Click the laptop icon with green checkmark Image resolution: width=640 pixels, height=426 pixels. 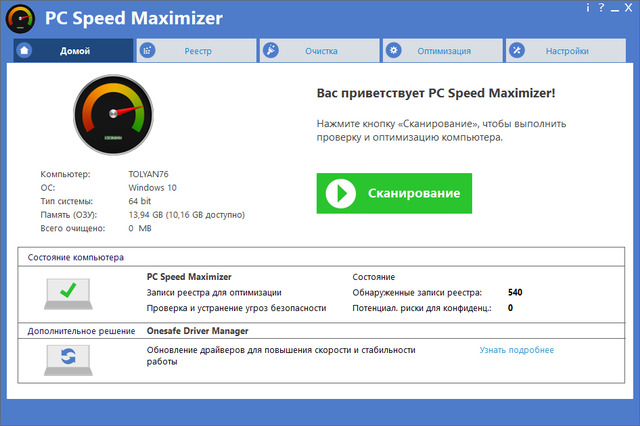pos(67,293)
